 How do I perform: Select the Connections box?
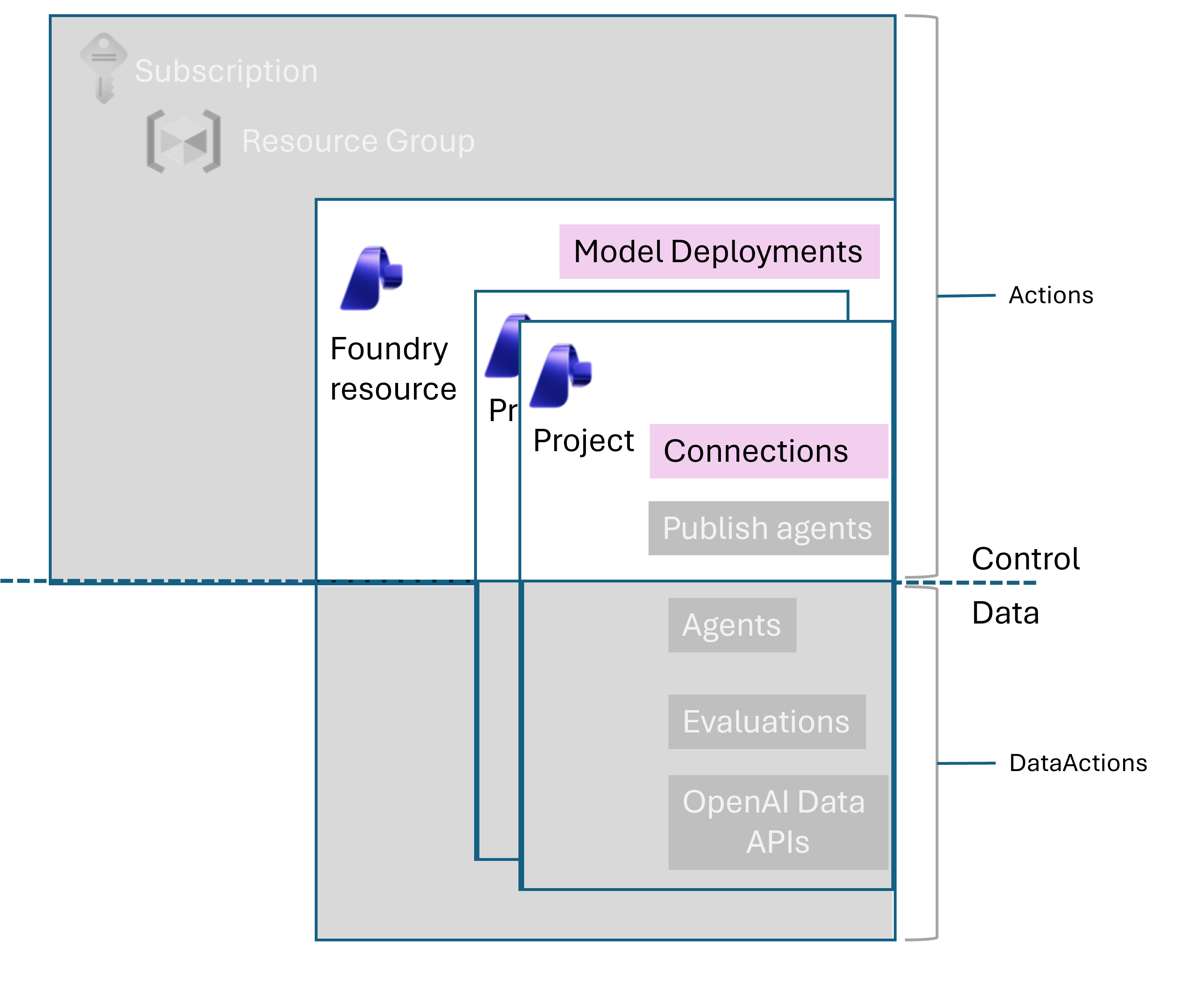[769, 451]
